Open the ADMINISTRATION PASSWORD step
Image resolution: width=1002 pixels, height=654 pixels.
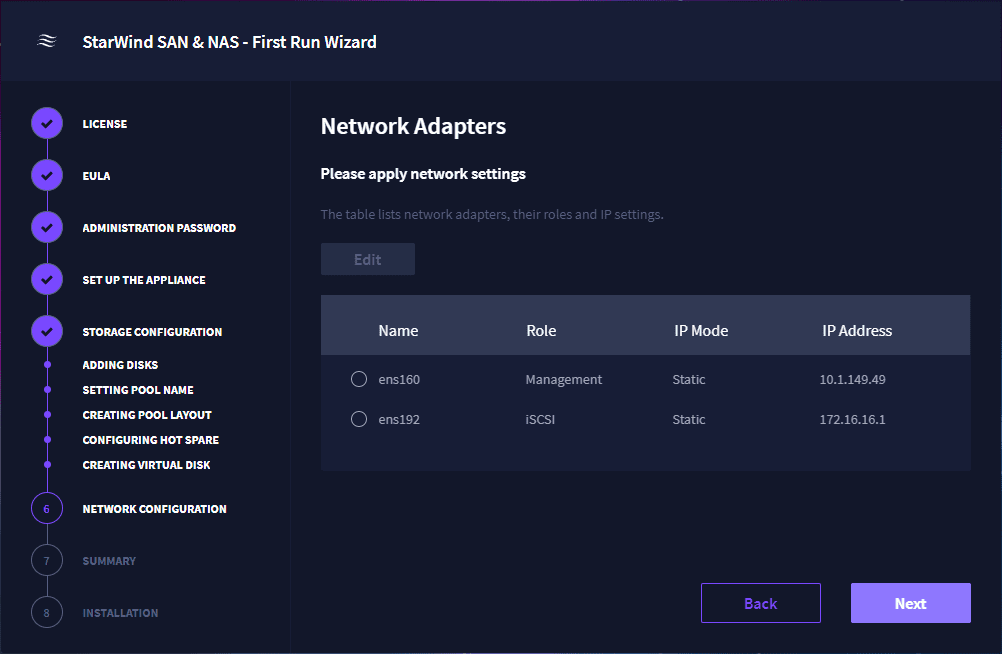[x=159, y=228]
